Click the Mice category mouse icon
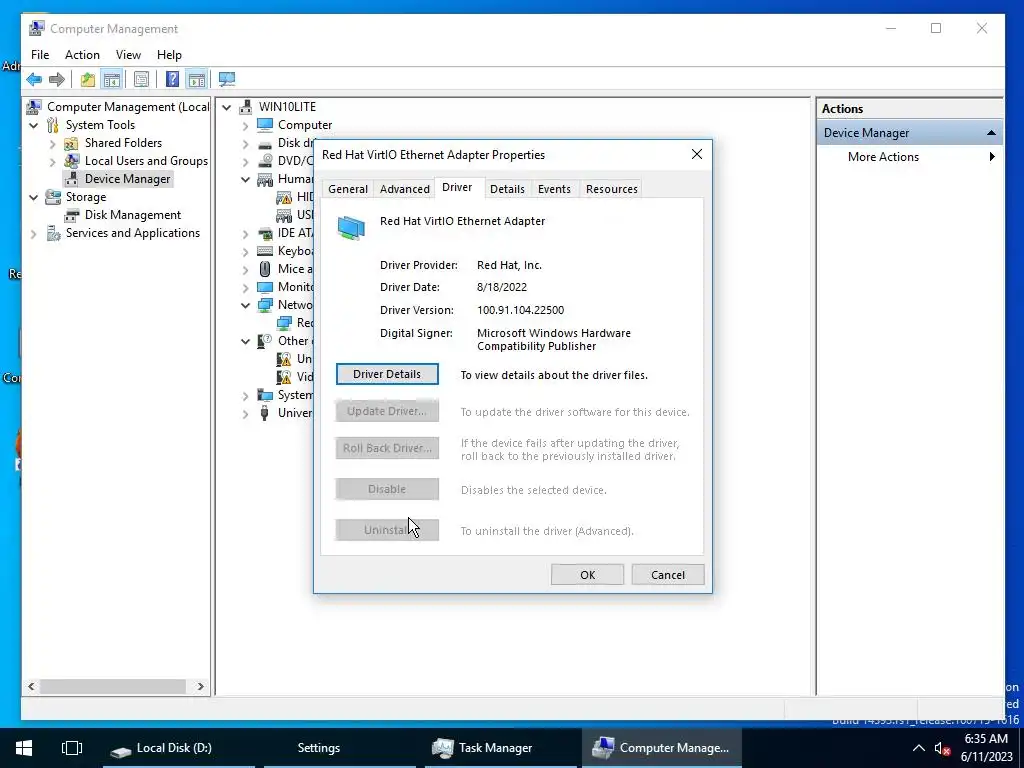The width and height of the screenshot is (1024, 768). tap(264, 269)
